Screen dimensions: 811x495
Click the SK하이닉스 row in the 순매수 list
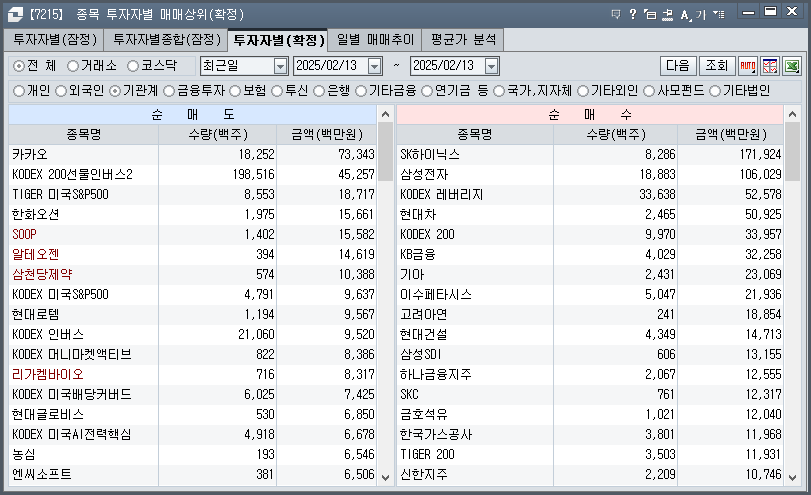click(590, 154)
